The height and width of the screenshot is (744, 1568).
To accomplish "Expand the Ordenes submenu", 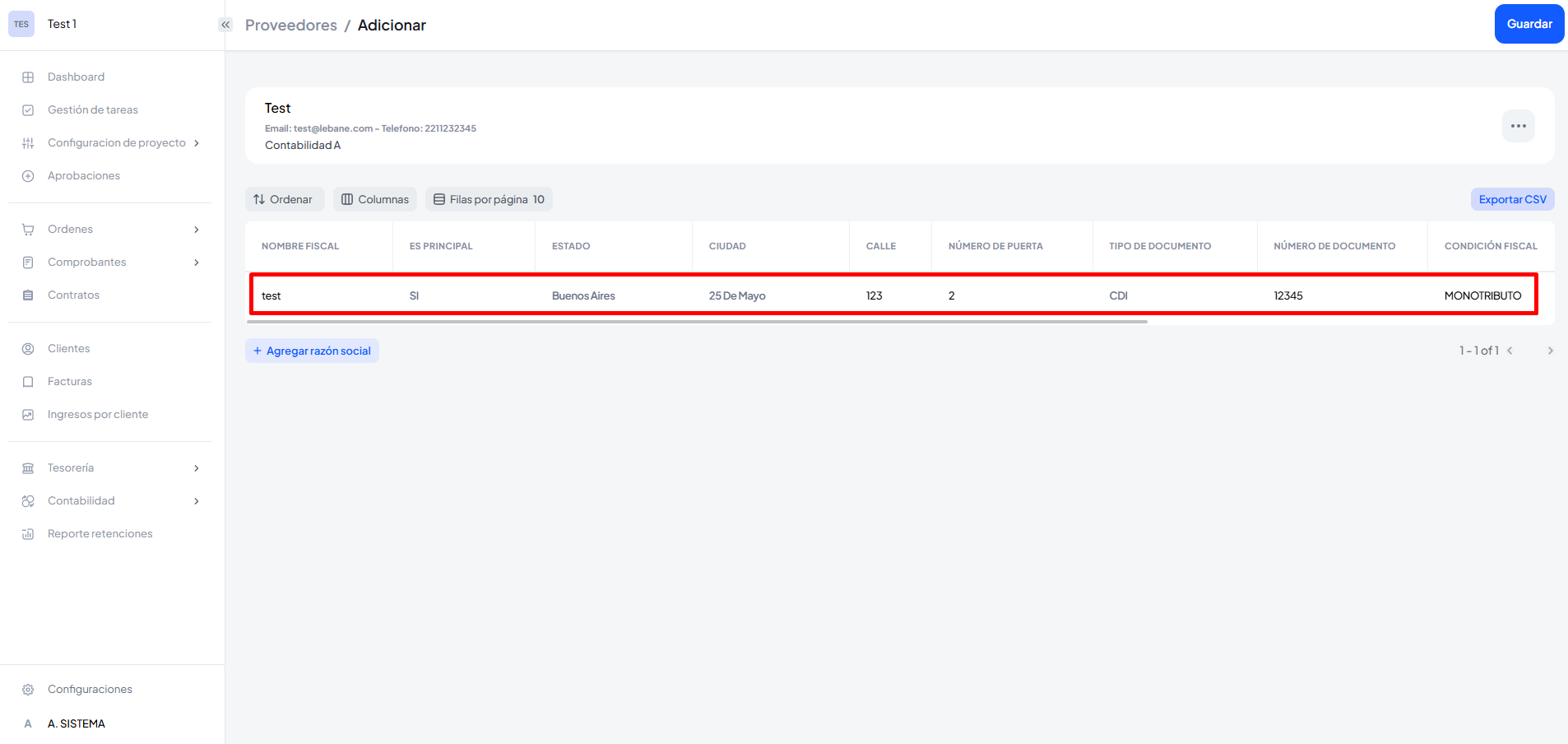I will tap(197, 230).
